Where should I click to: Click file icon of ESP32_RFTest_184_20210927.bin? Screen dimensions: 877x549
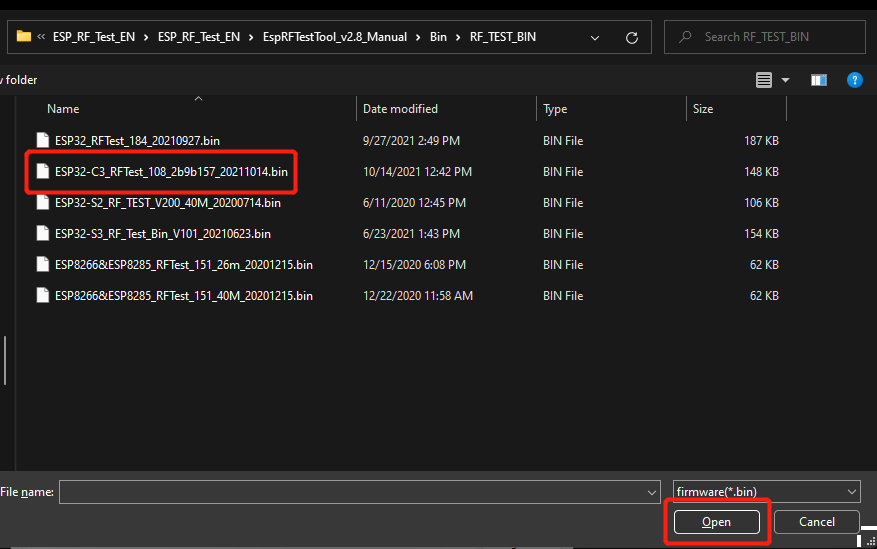[43, 140]
